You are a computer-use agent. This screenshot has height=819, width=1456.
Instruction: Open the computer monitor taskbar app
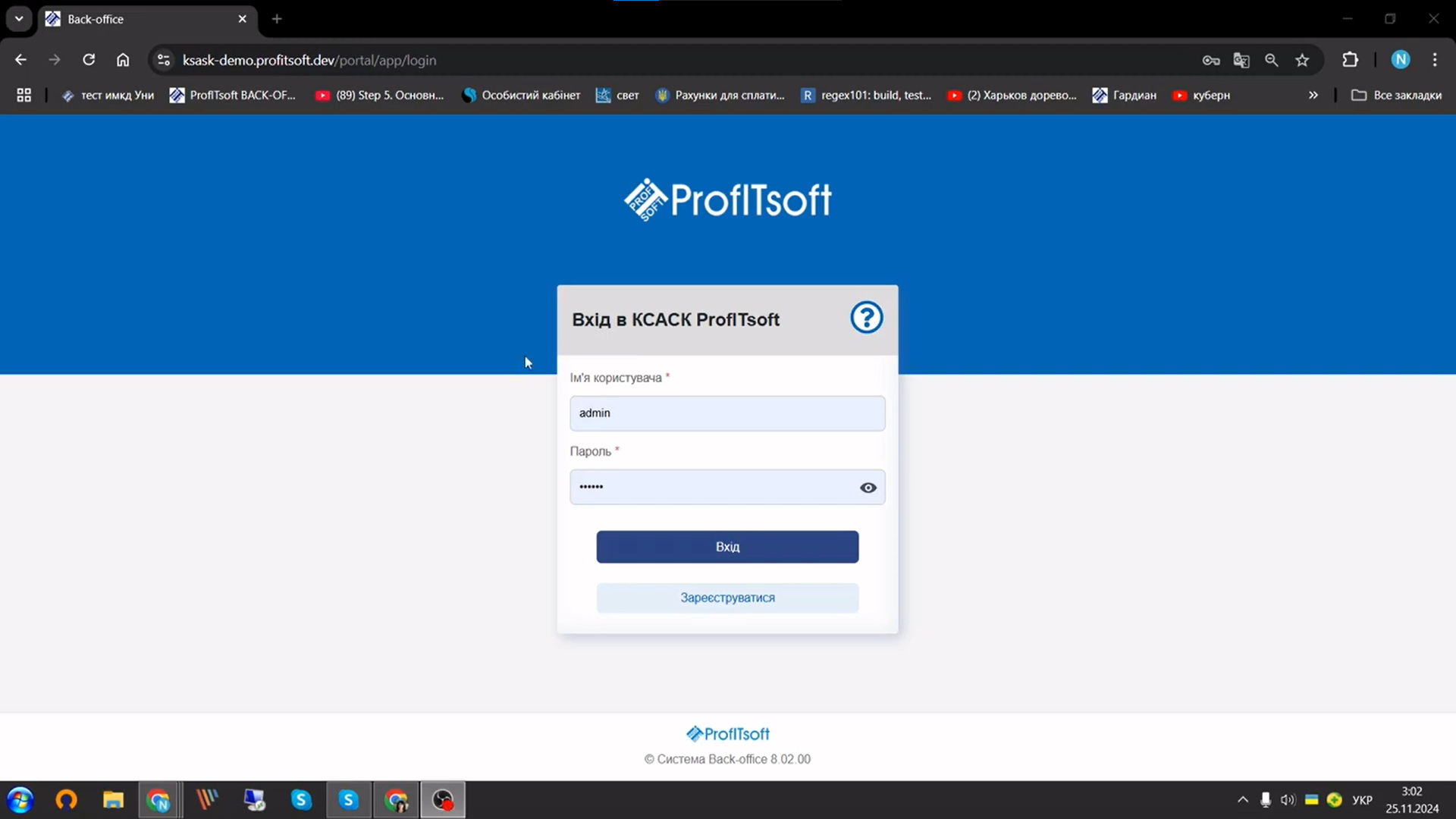coord(254,800)
